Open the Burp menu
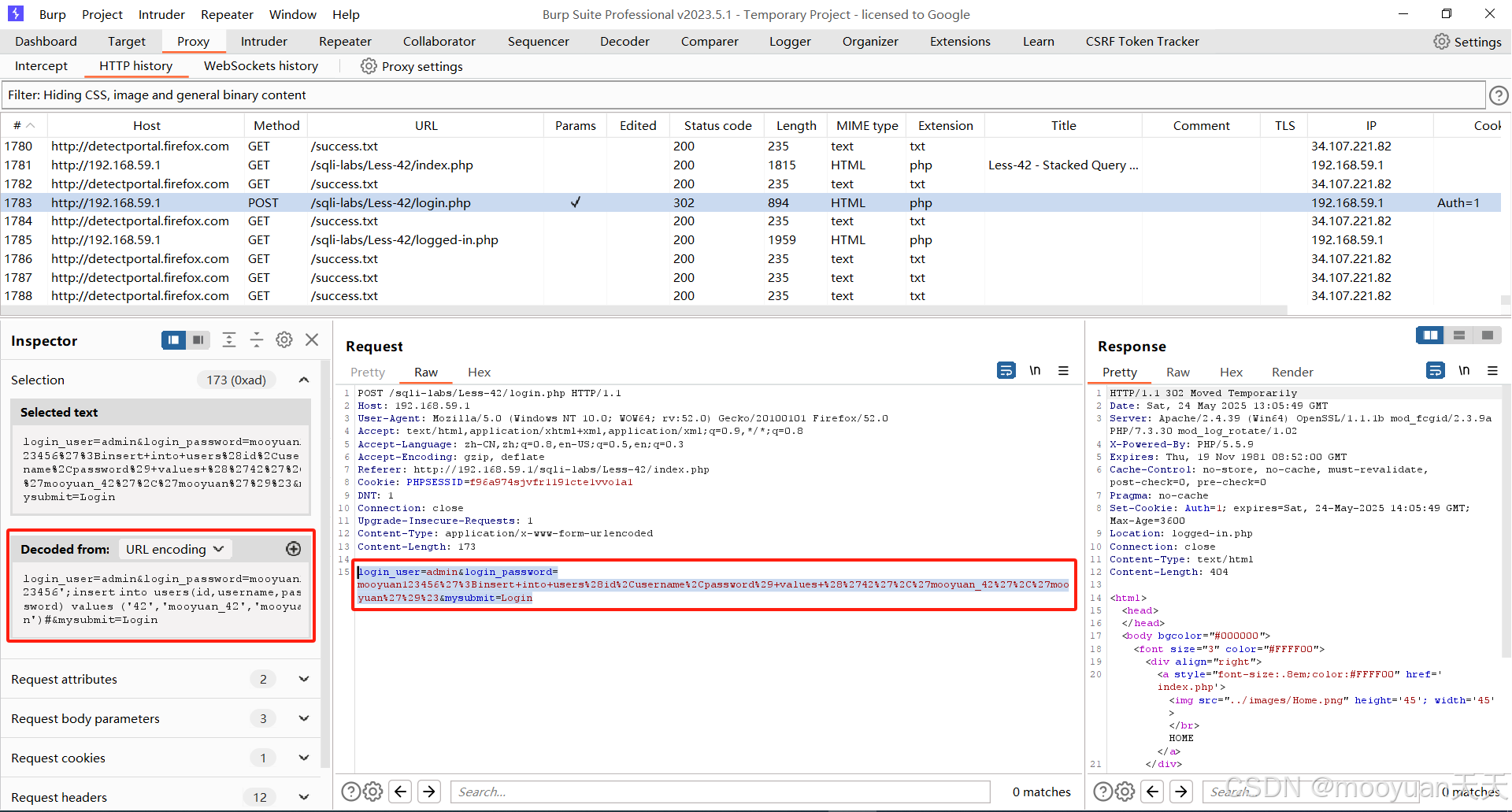Viewport: 1512px width, 812px height. click(53, 14)
